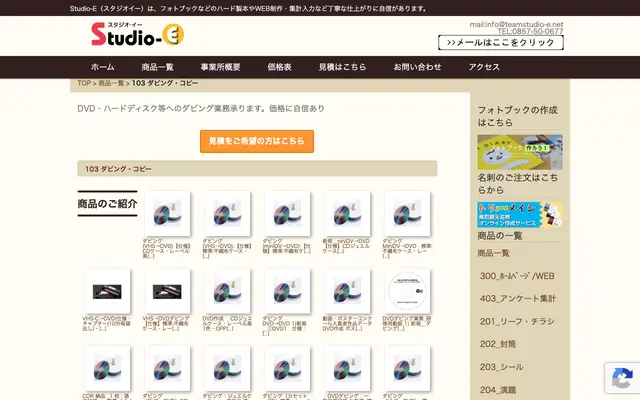
Task: Open the 204_演題 category
Action: click(x=498, y=390)
